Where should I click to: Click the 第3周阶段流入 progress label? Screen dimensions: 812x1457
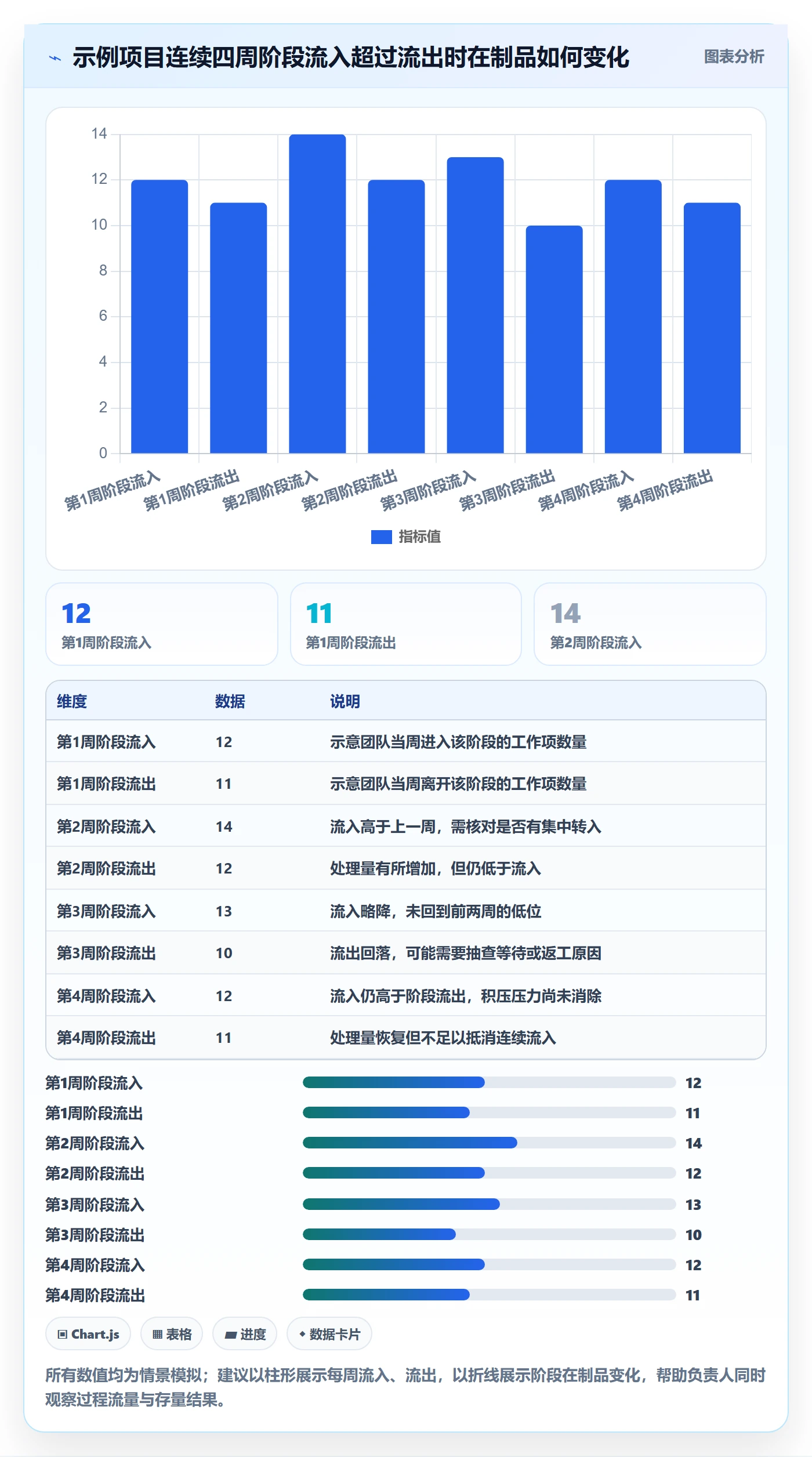point(95,1205)
